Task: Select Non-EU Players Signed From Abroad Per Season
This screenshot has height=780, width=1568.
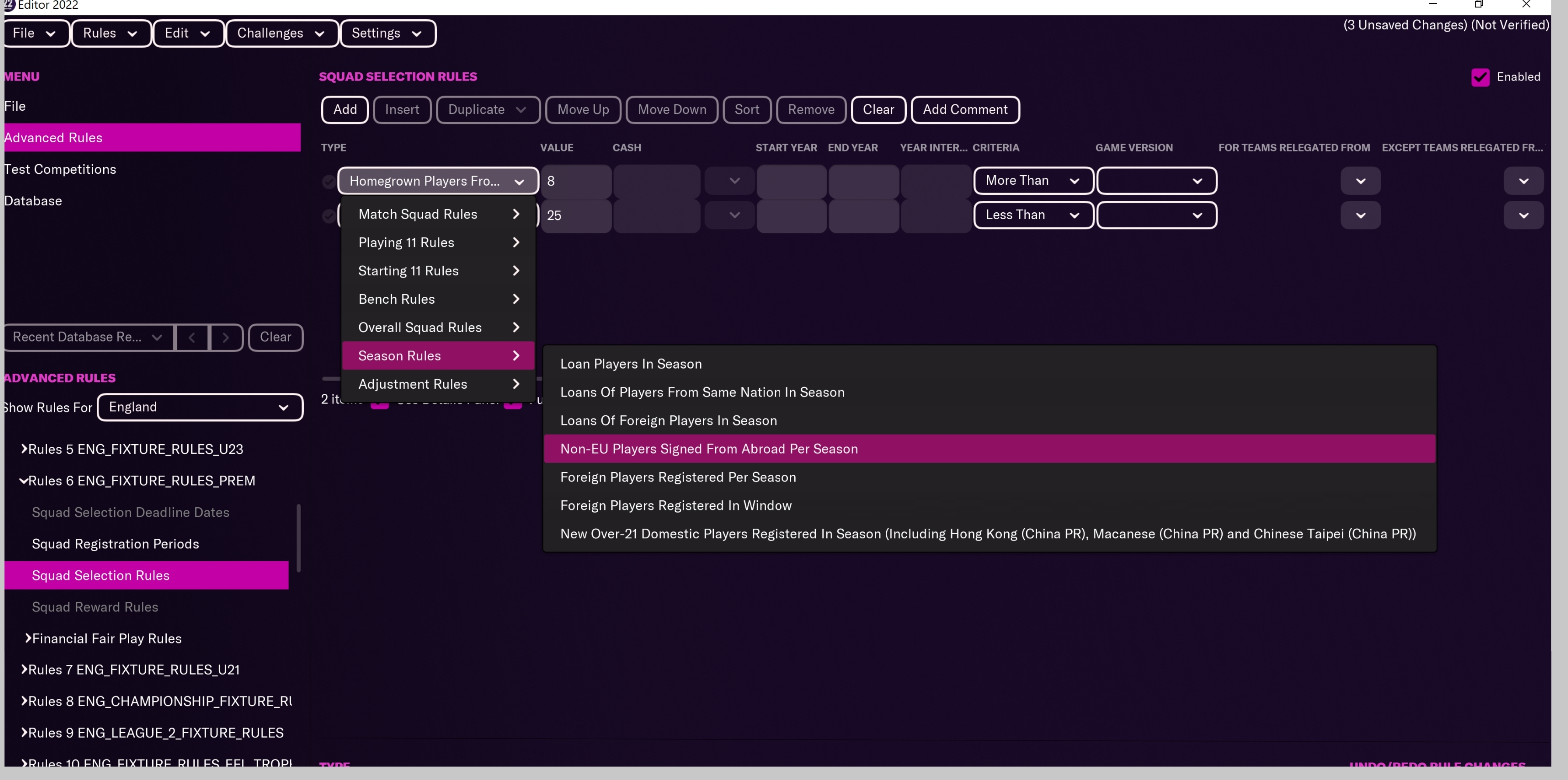Action: (x=990, y=449)
